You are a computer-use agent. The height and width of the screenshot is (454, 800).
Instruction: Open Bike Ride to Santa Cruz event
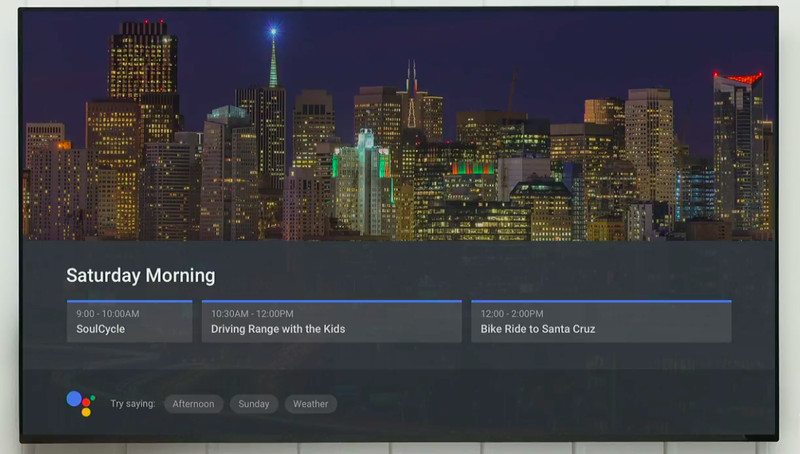(x=601, y=321)
